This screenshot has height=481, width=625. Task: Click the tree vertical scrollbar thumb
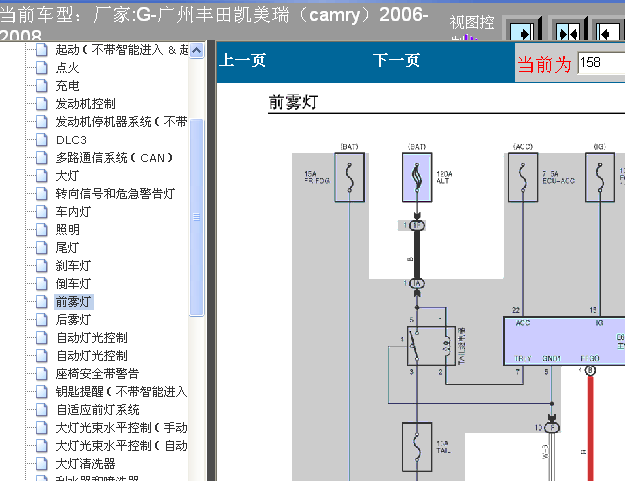[197, 218]
